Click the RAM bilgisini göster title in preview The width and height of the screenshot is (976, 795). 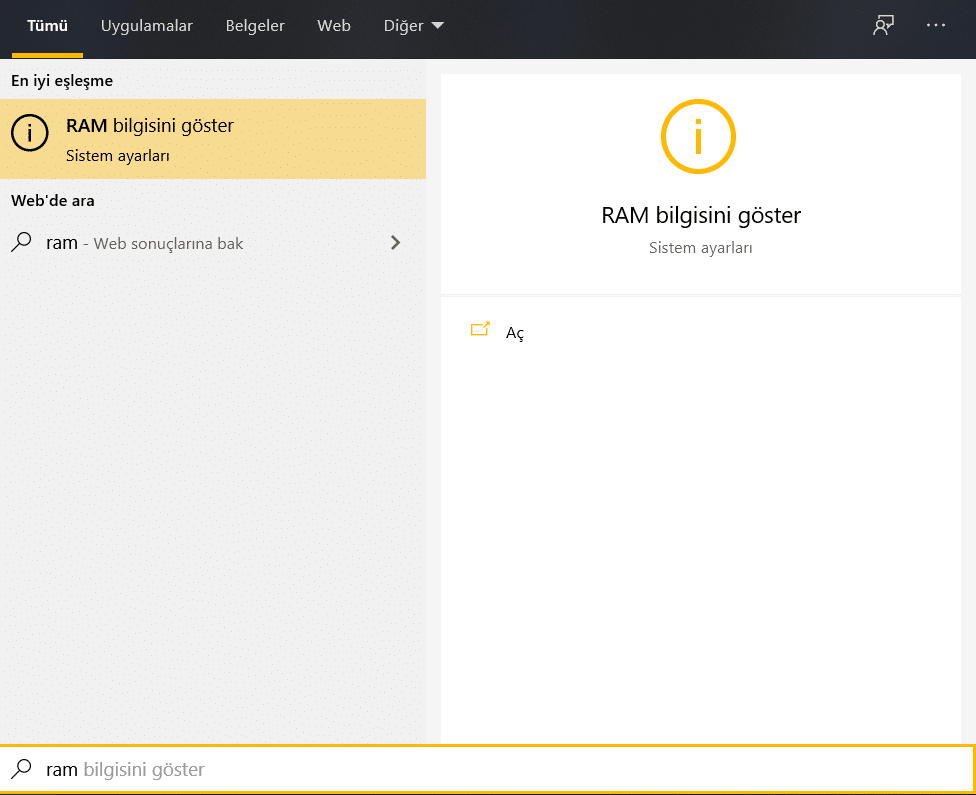698,215
